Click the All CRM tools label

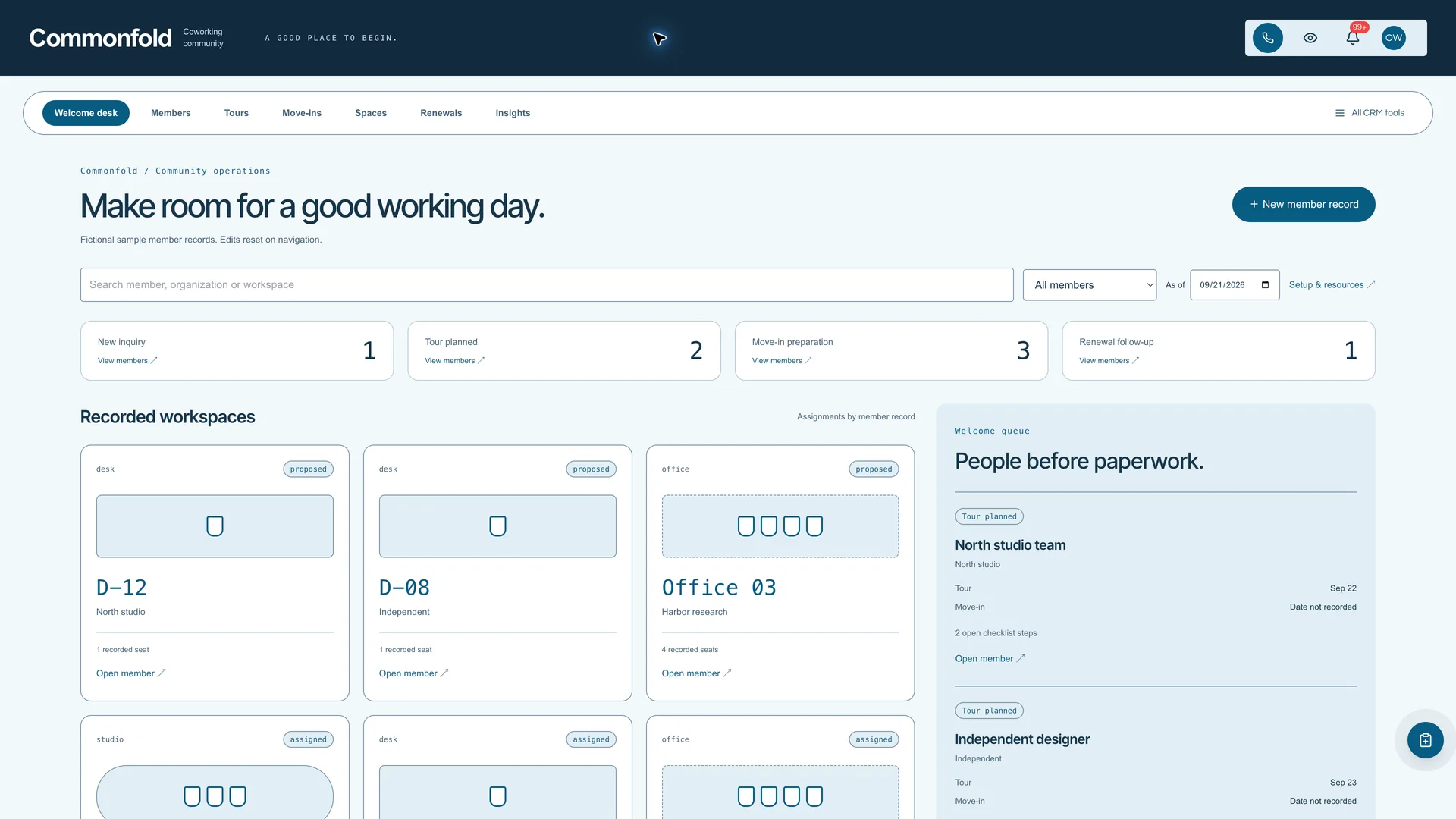click(x=1377, y=113)
